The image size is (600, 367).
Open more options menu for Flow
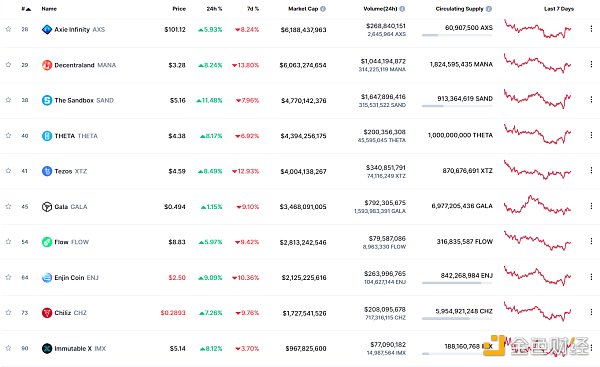click(x=591, y=241)
